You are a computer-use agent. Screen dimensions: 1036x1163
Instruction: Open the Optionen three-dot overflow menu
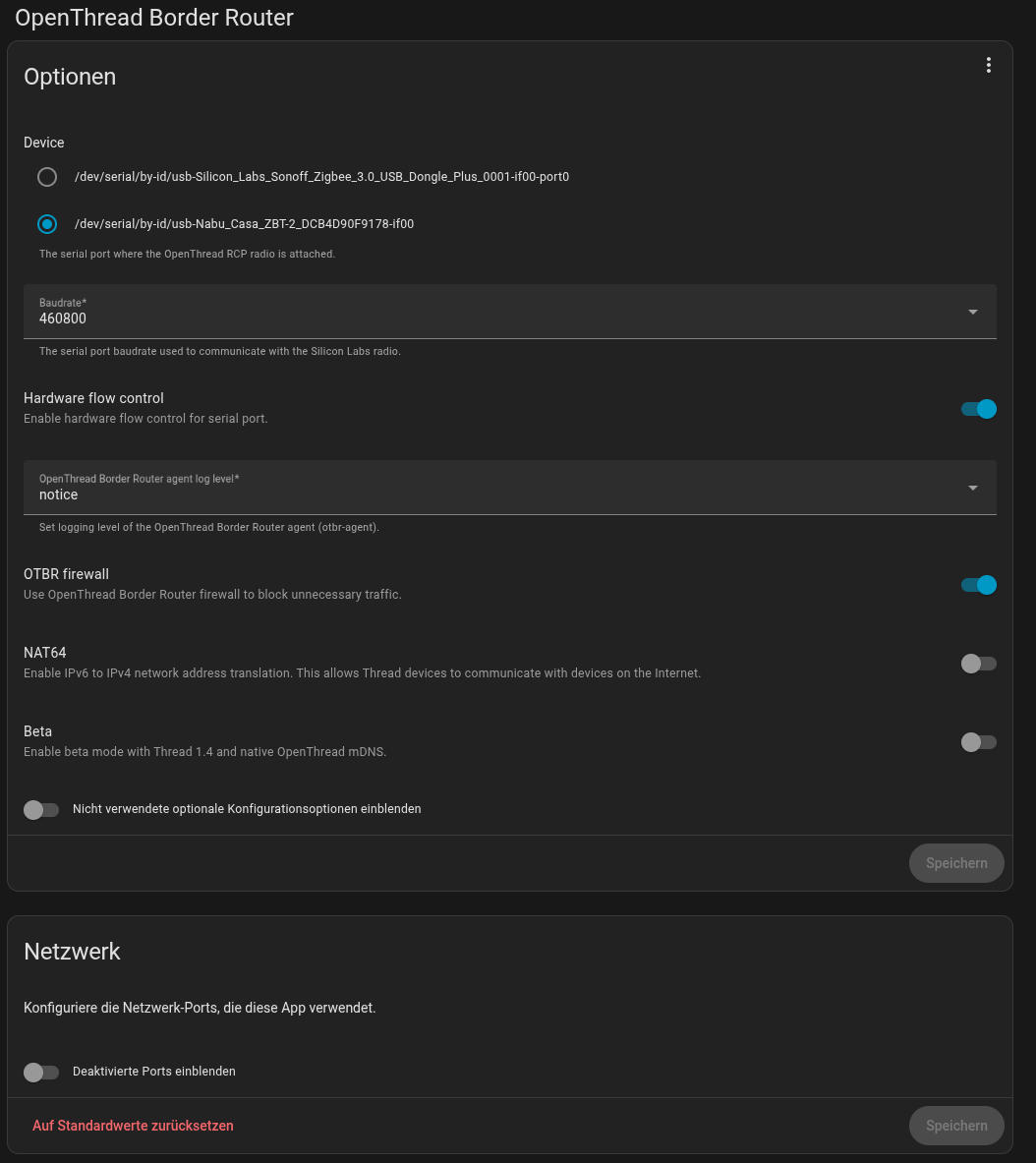pyautogui.click(x=988, y=66)
